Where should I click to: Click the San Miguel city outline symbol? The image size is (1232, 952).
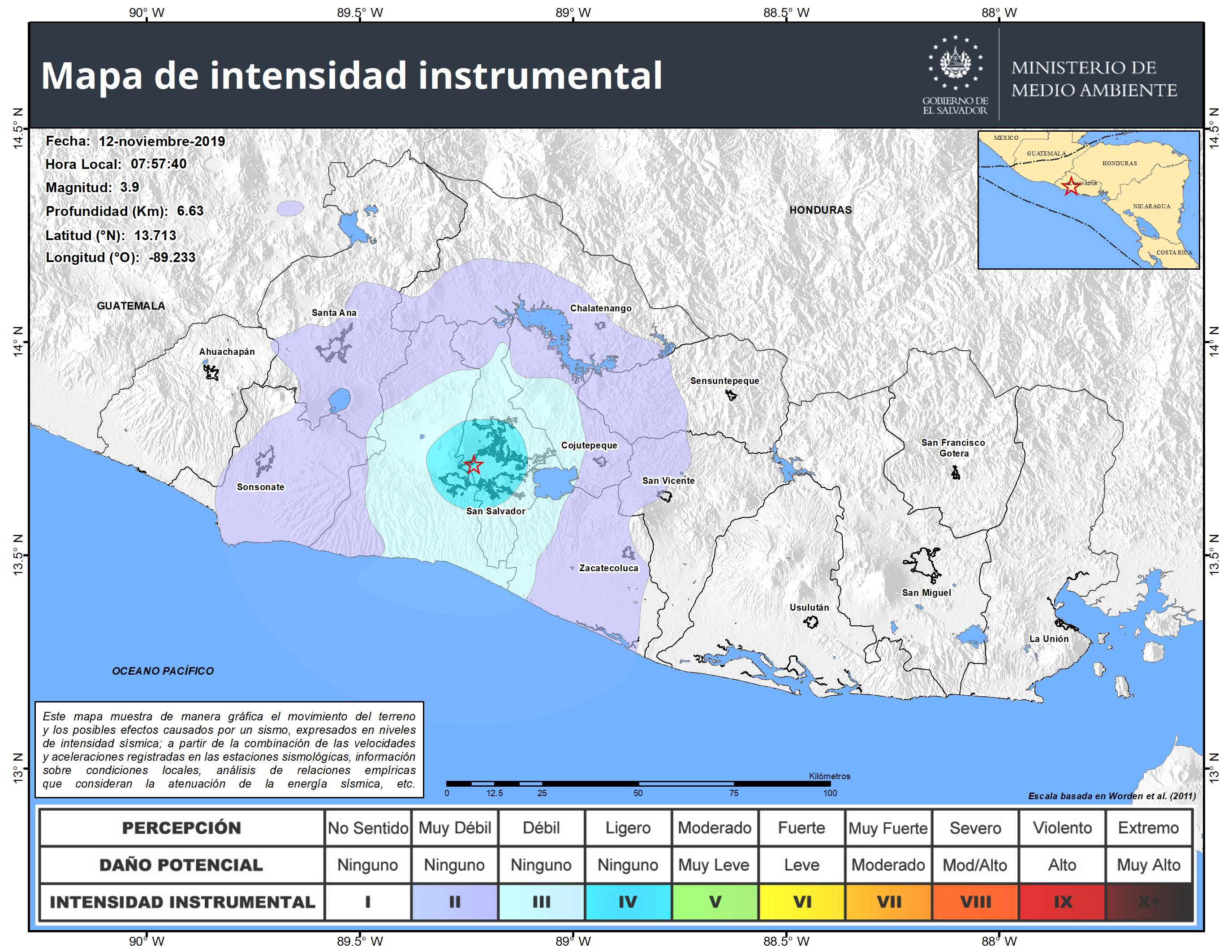(x=923, y=564)
